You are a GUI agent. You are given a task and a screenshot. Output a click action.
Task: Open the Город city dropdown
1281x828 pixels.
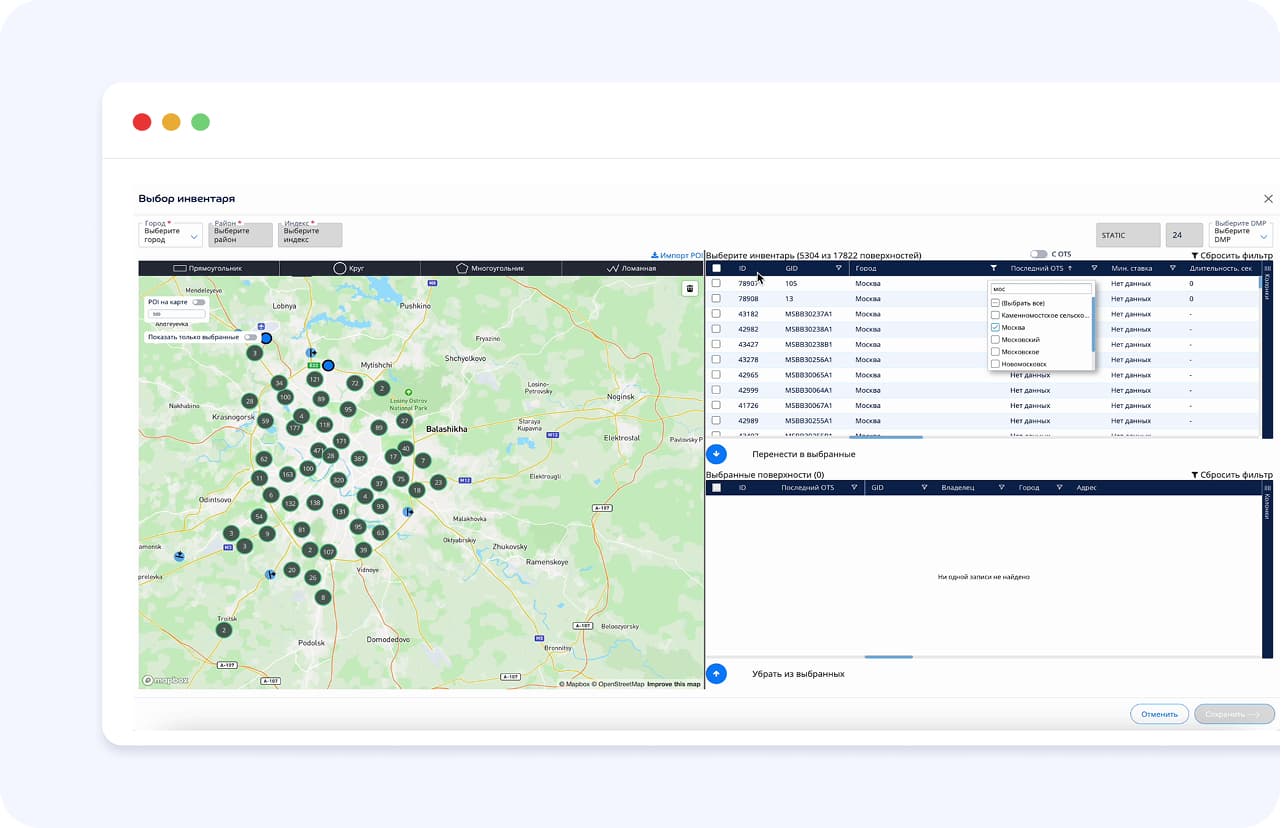[170, 236]
